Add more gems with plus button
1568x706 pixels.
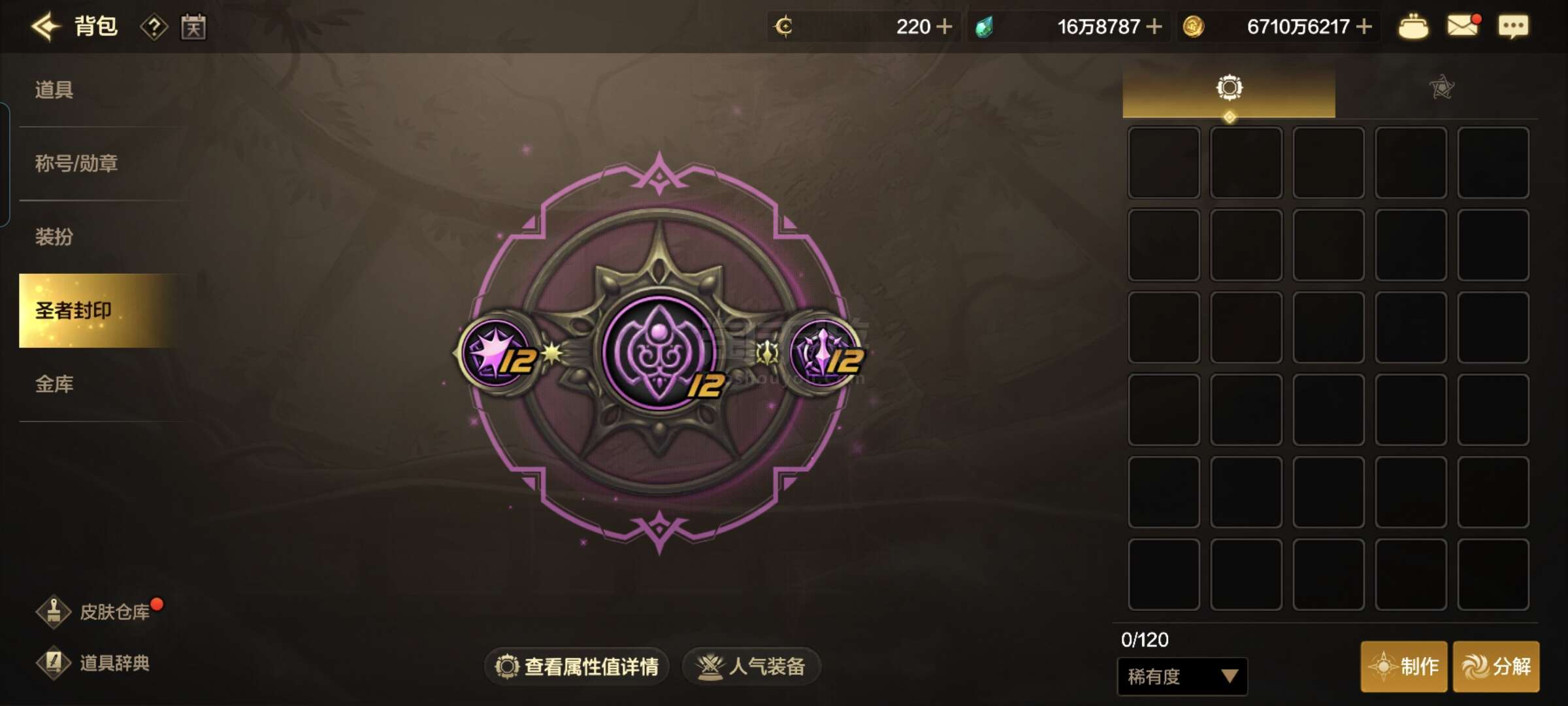click(1154, 27)
